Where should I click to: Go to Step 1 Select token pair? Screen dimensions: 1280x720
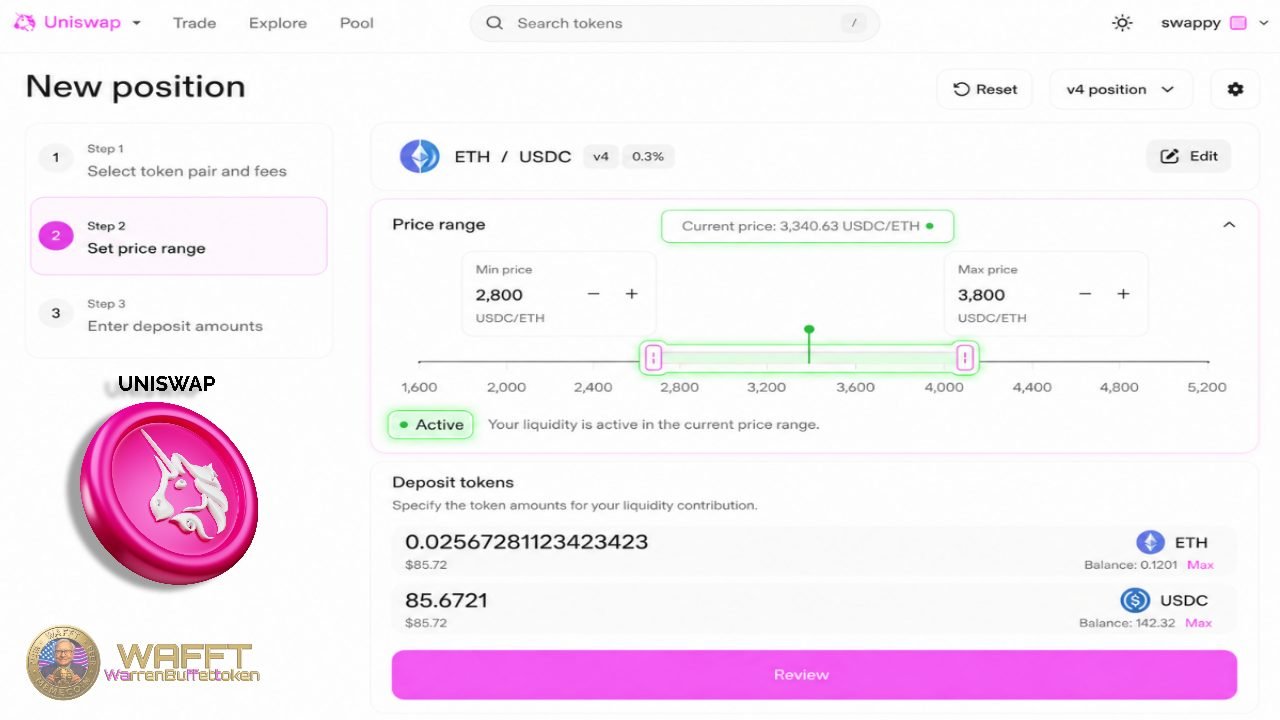tap(179, 160)
